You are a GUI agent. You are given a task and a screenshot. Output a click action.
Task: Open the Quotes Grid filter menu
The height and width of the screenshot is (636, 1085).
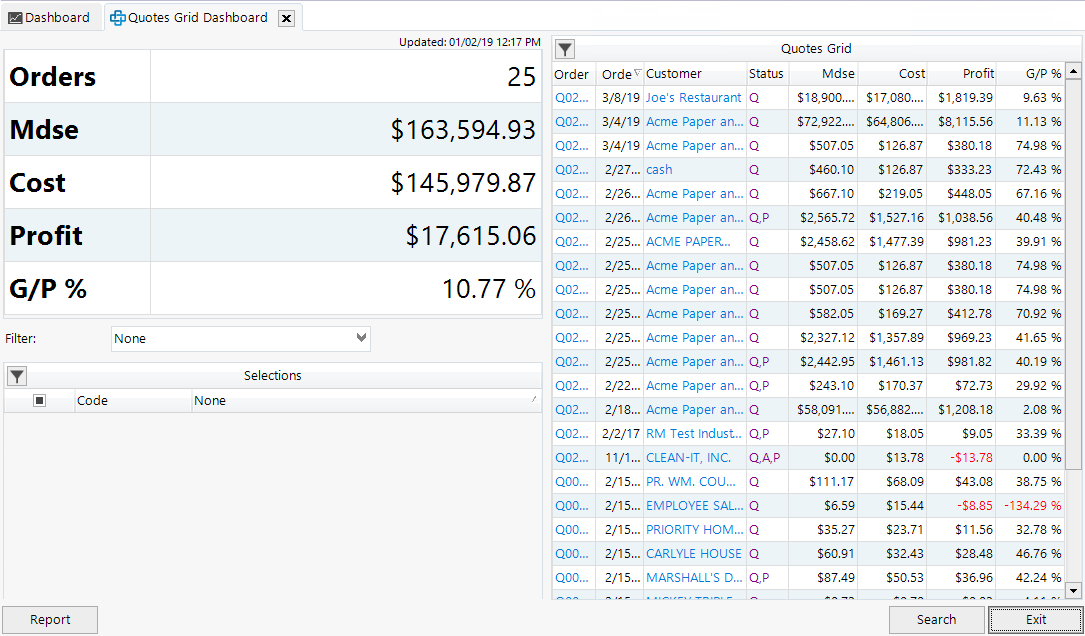[x=565, y=48]
